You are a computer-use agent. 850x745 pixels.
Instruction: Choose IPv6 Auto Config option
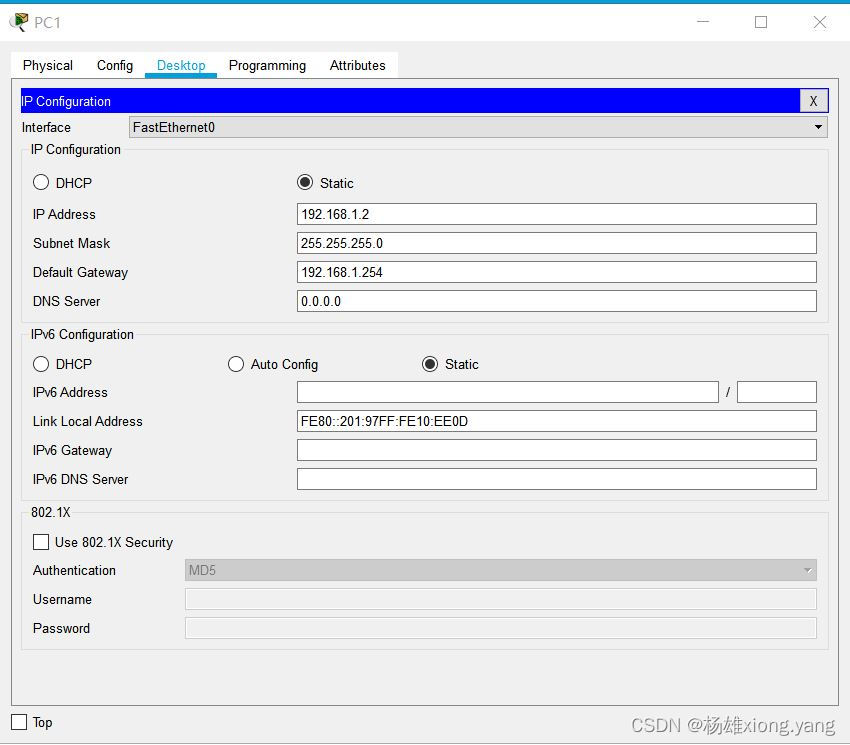236,364
